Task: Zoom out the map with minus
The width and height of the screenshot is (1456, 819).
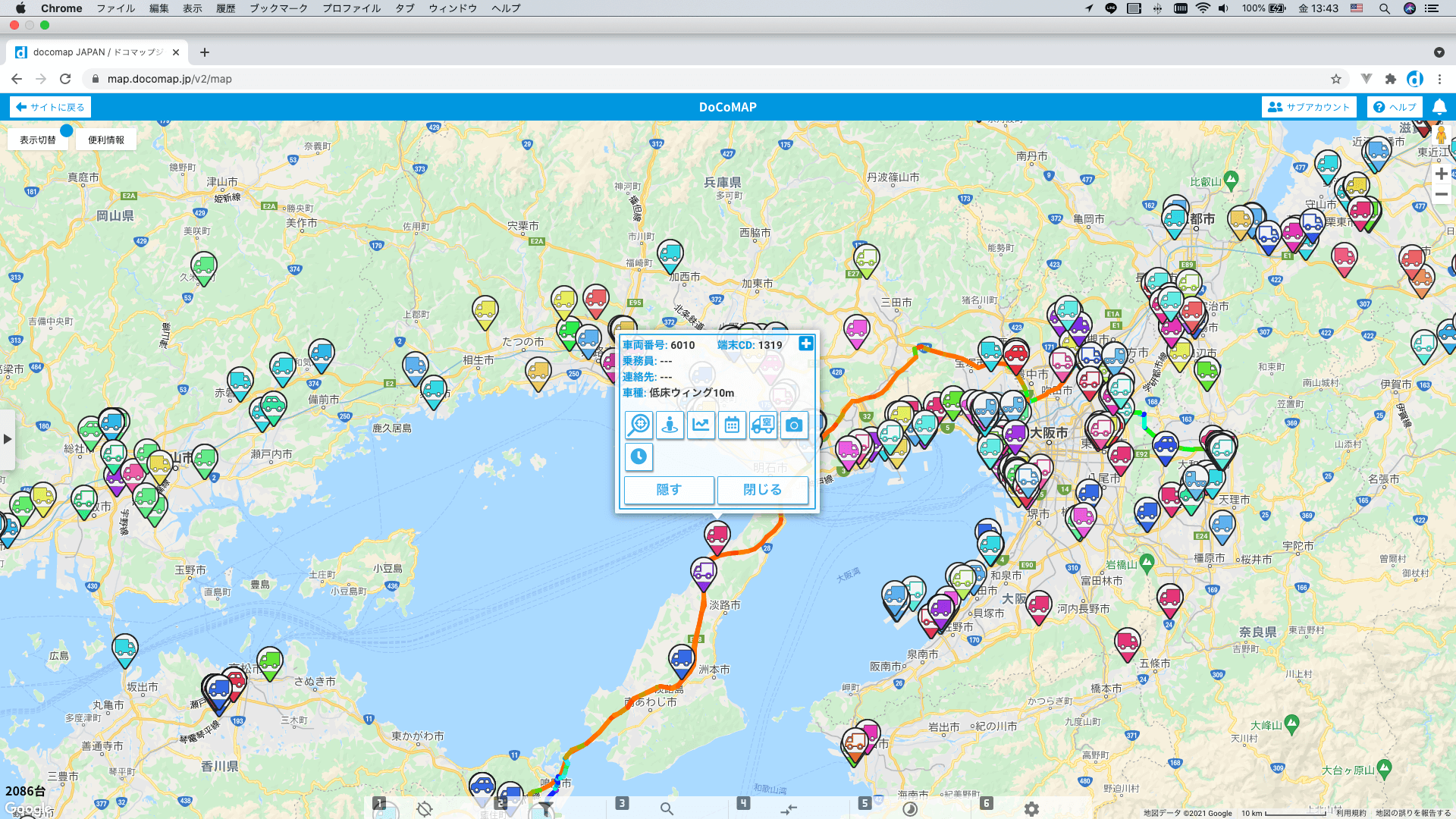Action: [x=1441, y=194]
